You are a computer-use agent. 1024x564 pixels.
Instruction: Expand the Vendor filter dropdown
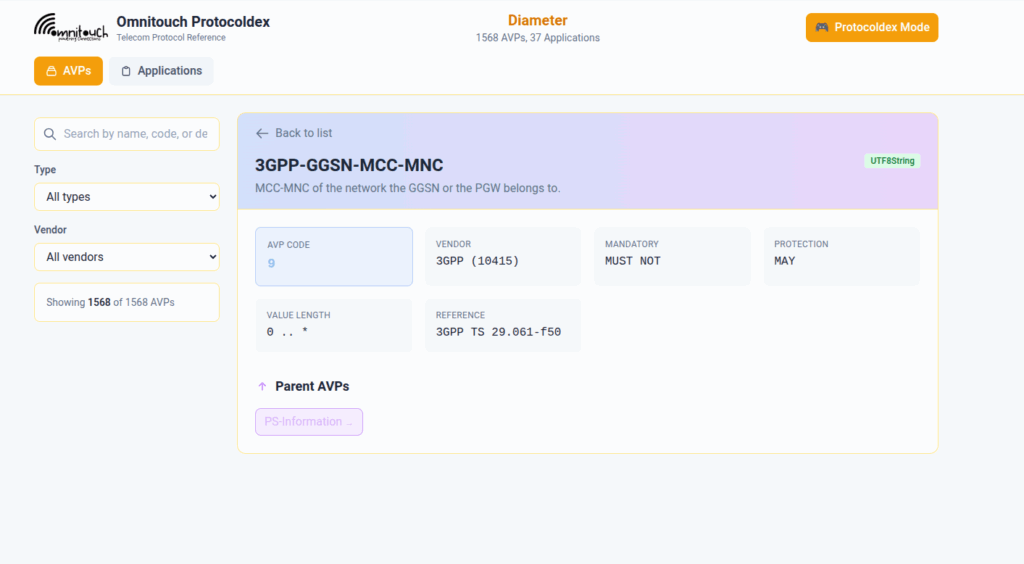coord(127,257)
